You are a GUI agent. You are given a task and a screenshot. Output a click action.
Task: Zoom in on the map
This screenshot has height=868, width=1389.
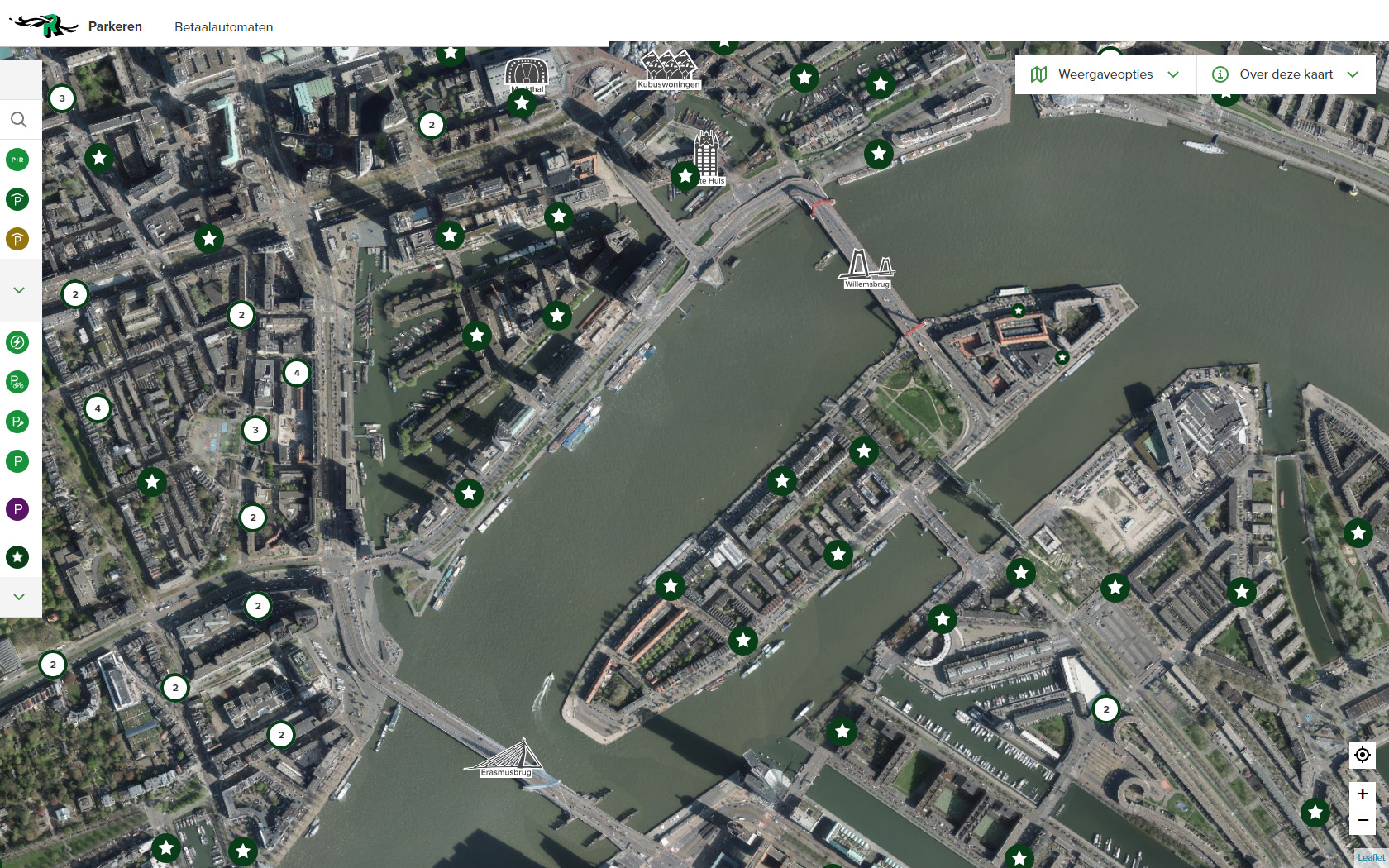[1363, 794]
